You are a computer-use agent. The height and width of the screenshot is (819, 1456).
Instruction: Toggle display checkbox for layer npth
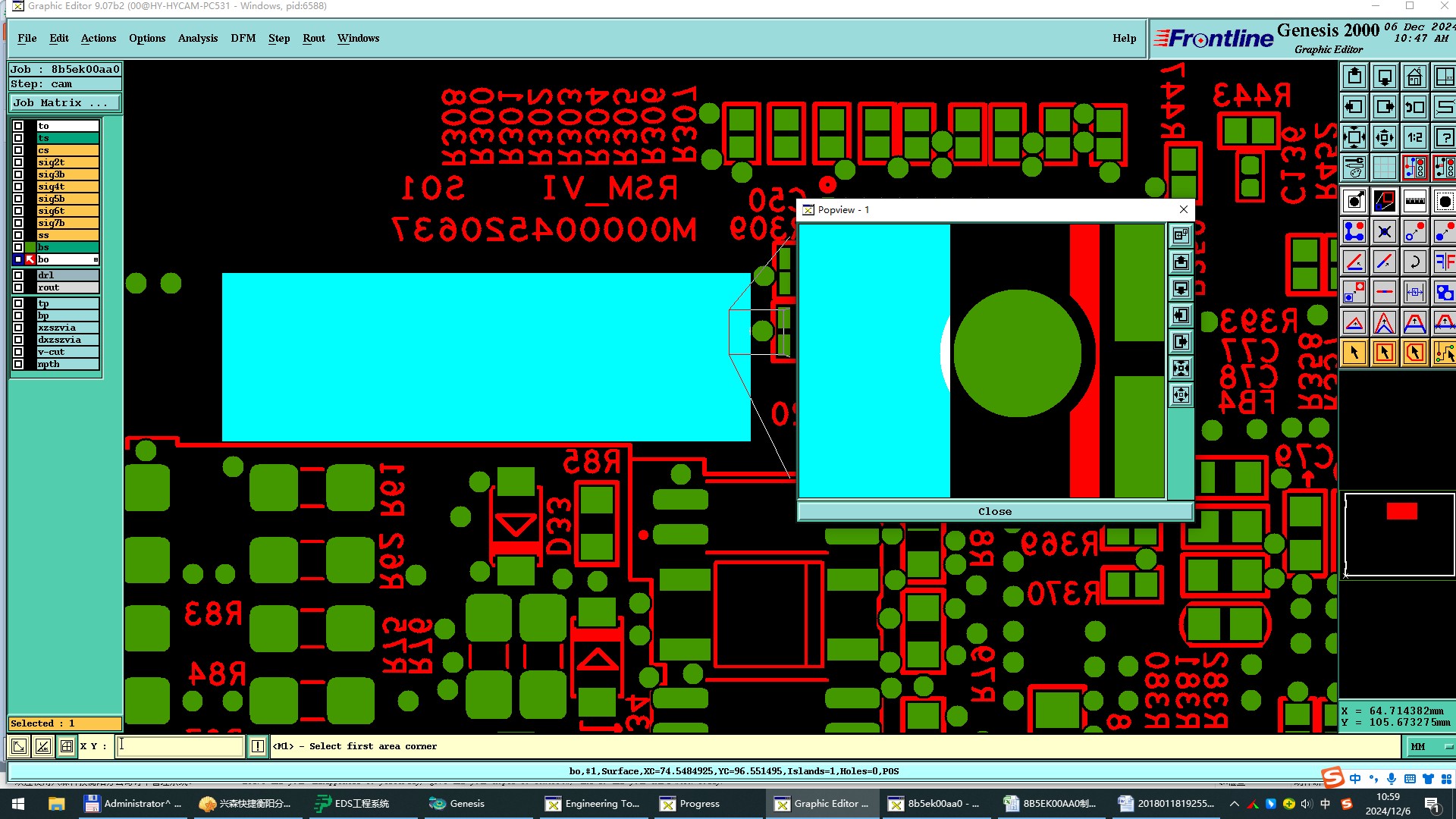[18, 364]
